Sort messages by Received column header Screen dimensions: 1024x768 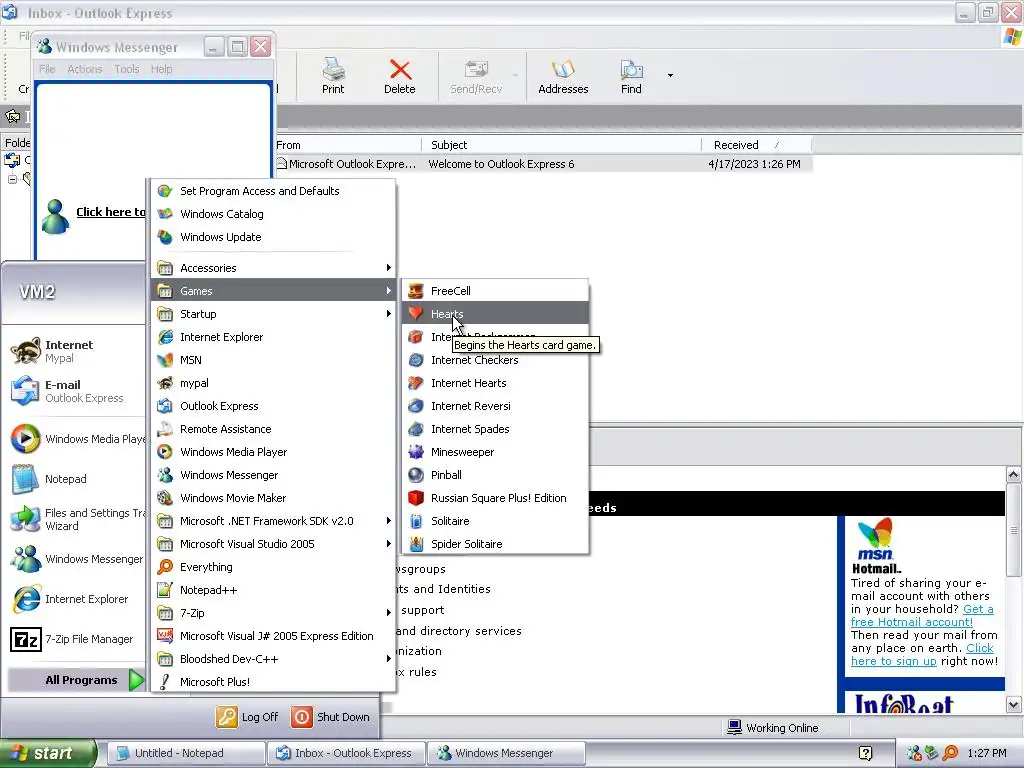[756, 145]
